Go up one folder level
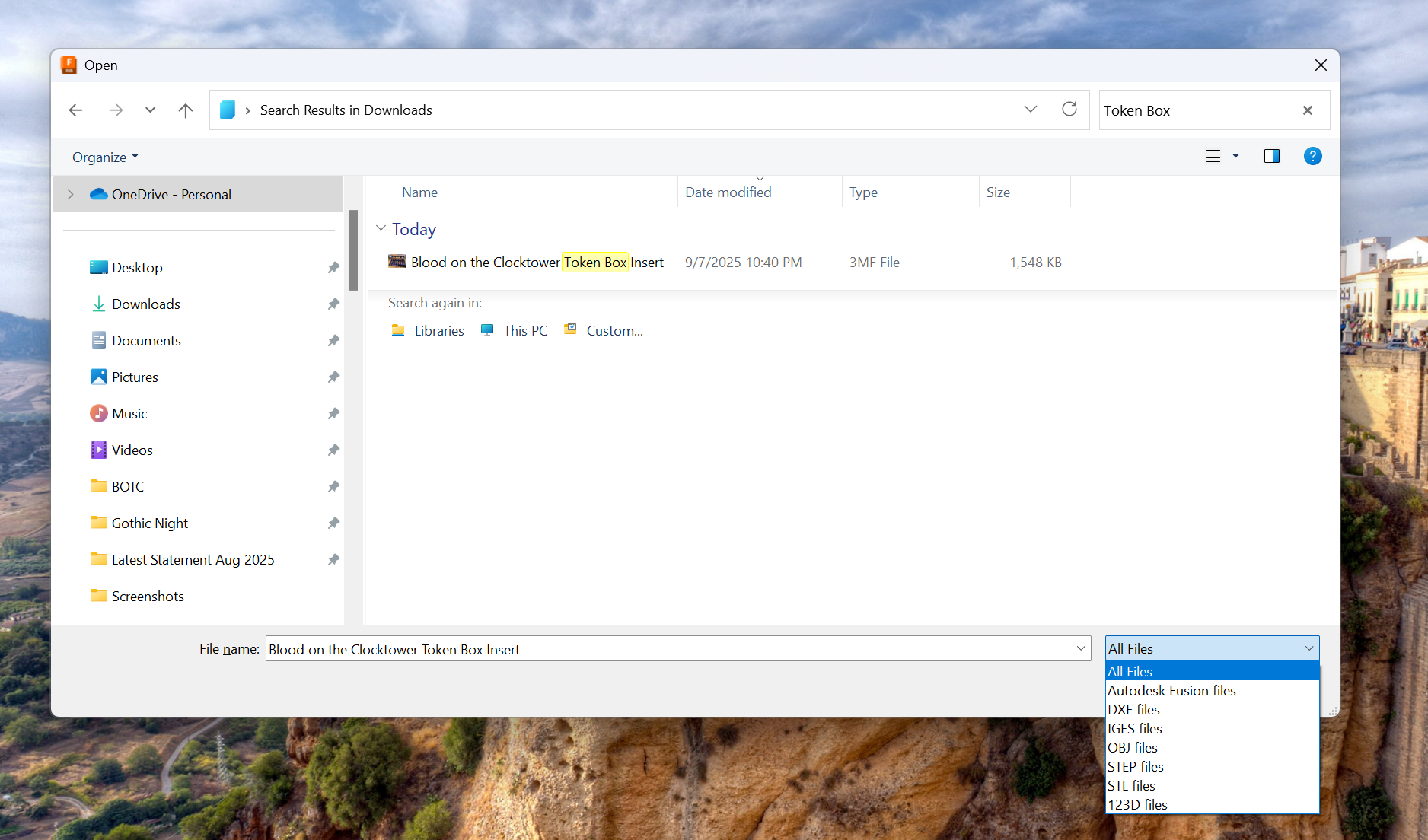Screen dimensions: 1428x840 click(186, 110)
